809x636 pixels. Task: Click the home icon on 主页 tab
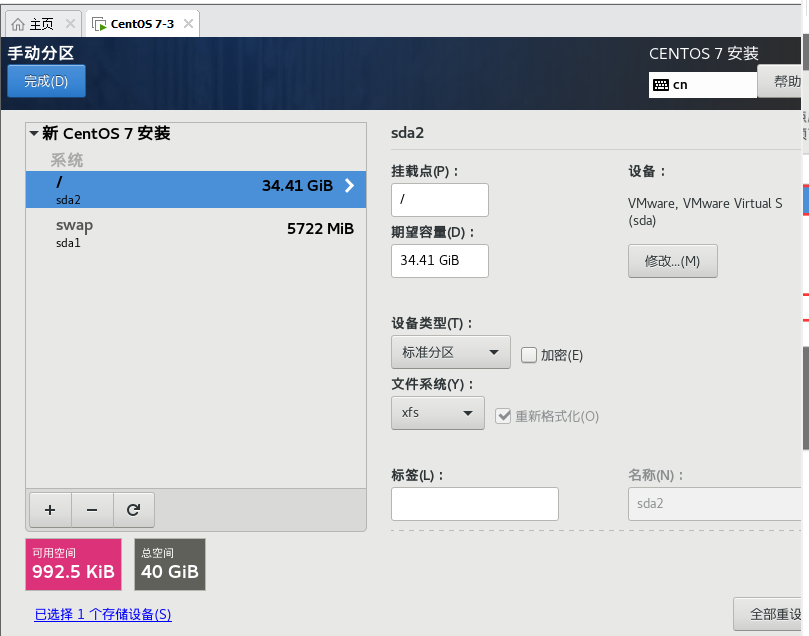18,24
